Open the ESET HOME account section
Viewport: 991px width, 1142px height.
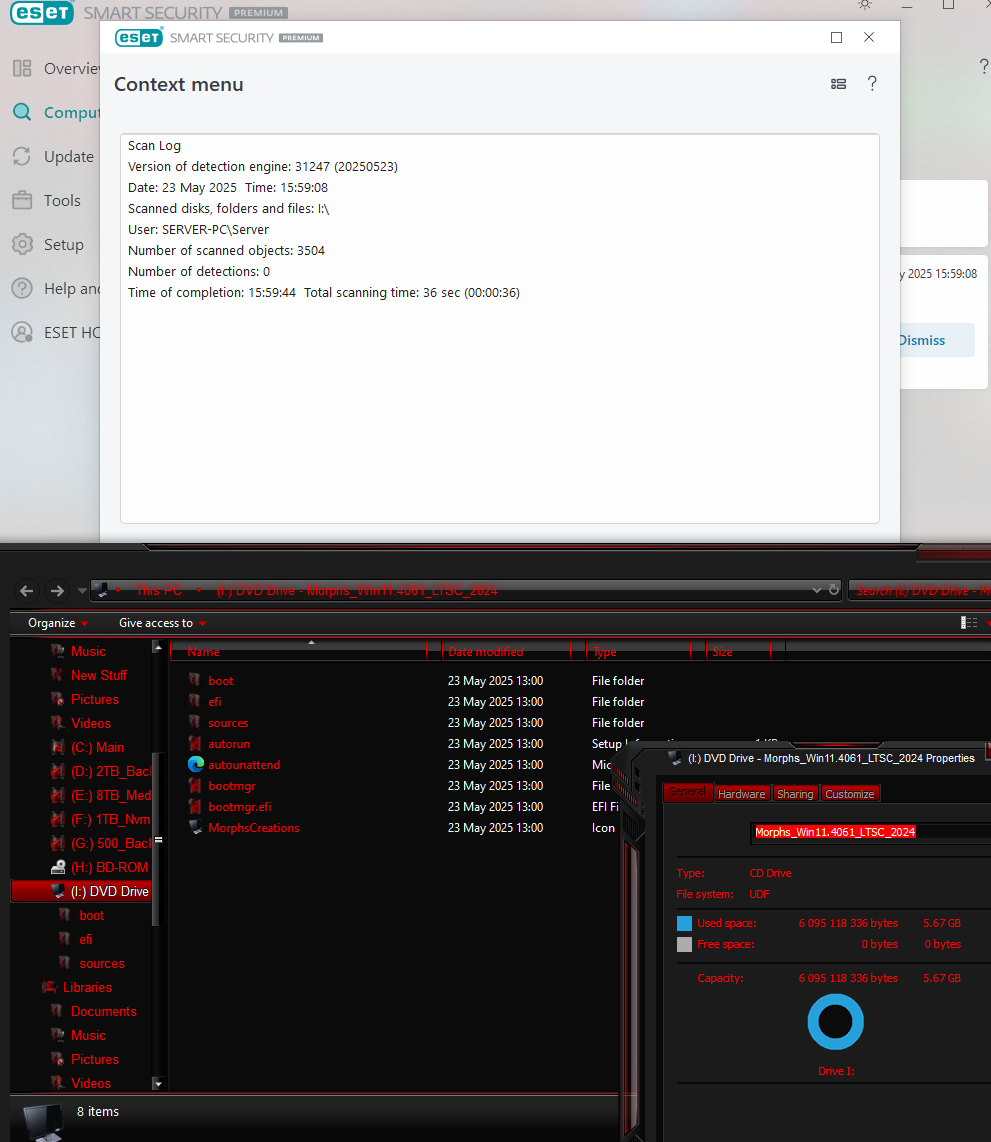pyautogui.click(x=56, y=332)
